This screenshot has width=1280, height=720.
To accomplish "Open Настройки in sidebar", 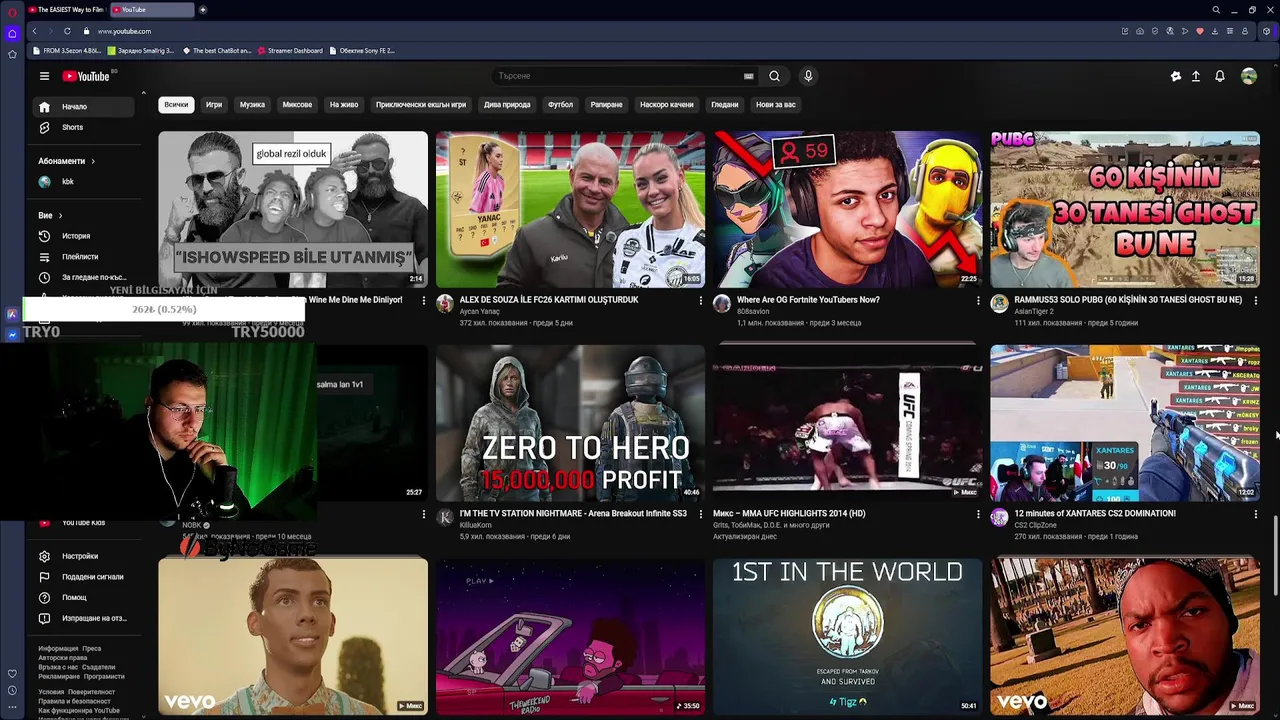I will click(x=85, y=556).
